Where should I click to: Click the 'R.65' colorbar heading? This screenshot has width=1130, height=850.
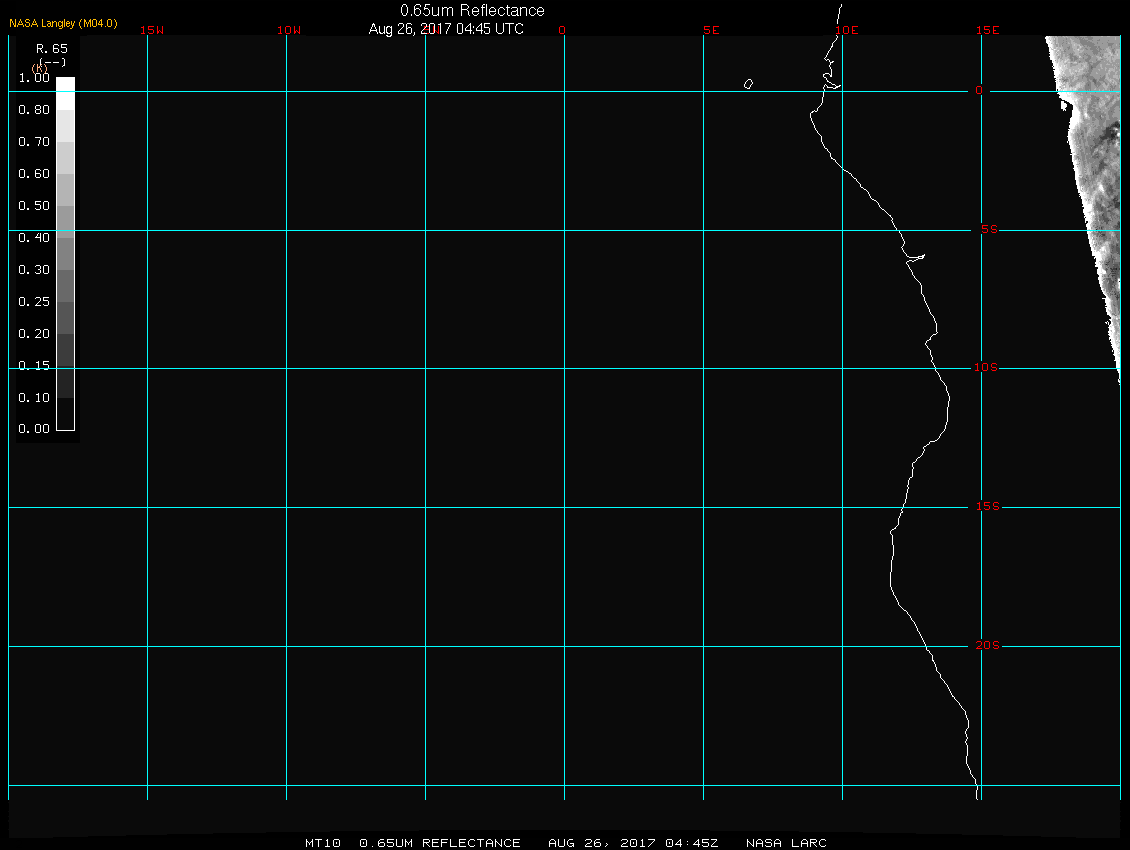(52, 49)
